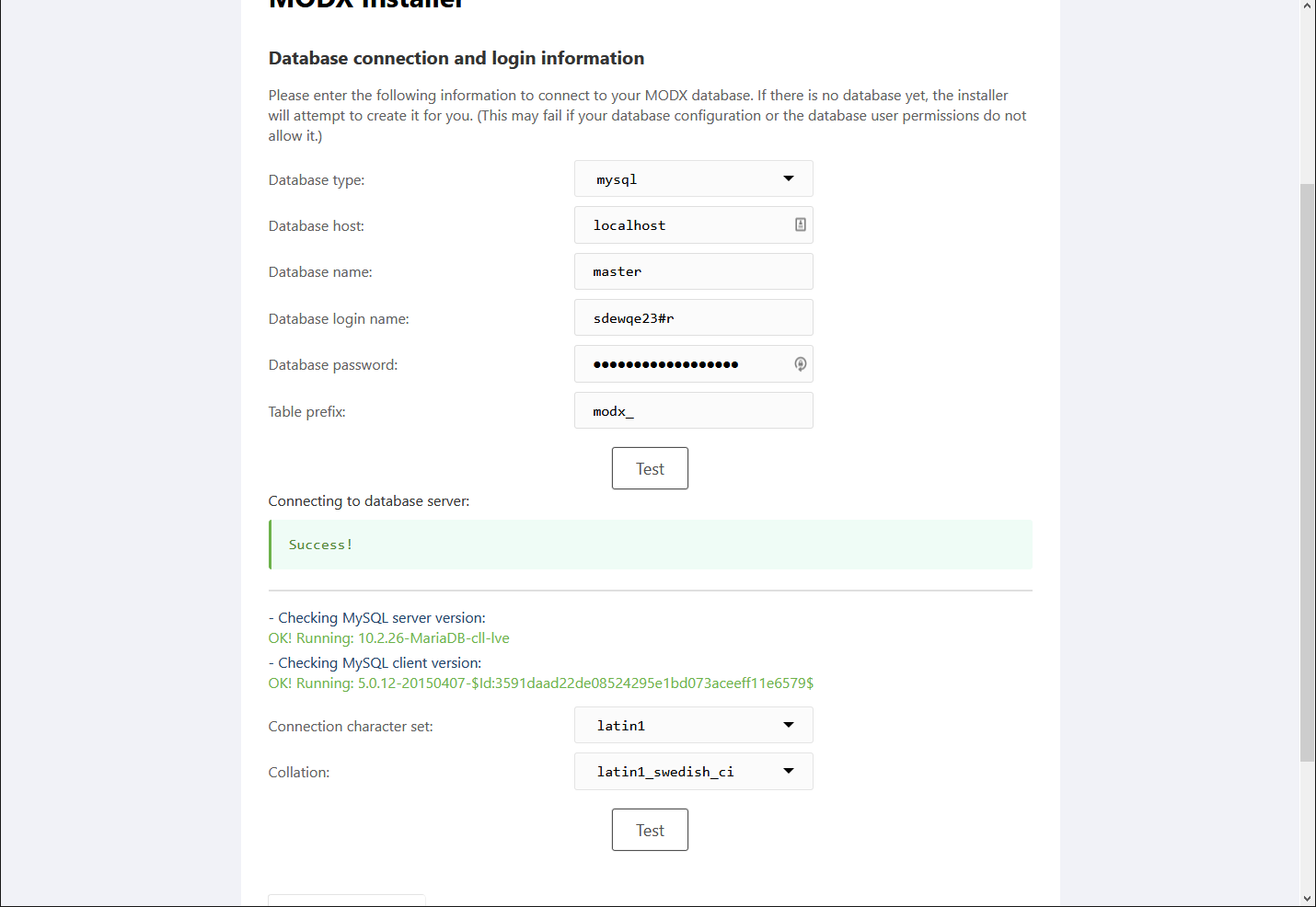Click the Table prefix field
This screenshot has width=1316, height=907.
tap(694, 410)
